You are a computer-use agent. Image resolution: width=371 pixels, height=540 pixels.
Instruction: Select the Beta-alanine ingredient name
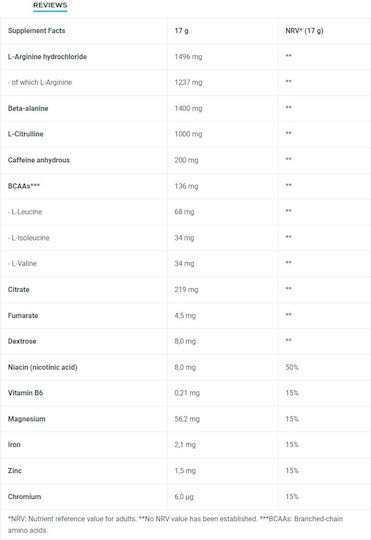point(28,108)
